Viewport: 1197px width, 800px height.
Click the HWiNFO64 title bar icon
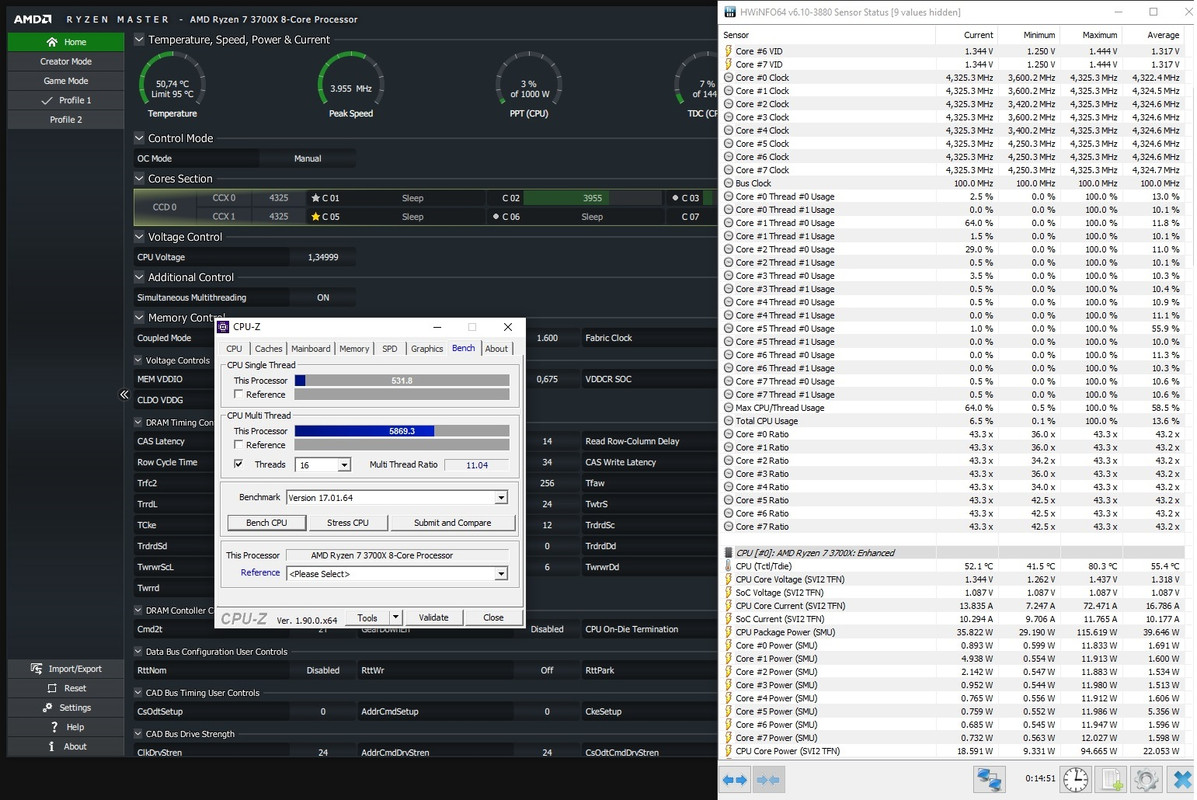(730, 12)
